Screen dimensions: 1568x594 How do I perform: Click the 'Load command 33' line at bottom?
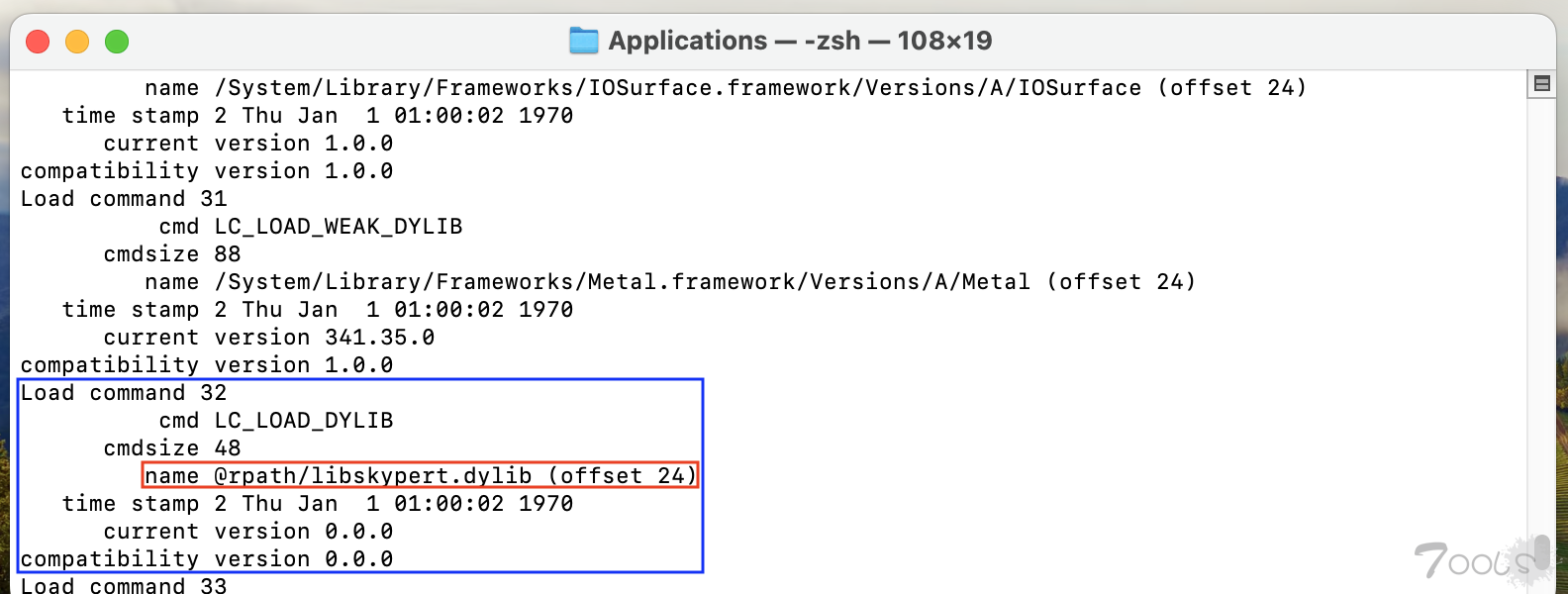(124, 585)
